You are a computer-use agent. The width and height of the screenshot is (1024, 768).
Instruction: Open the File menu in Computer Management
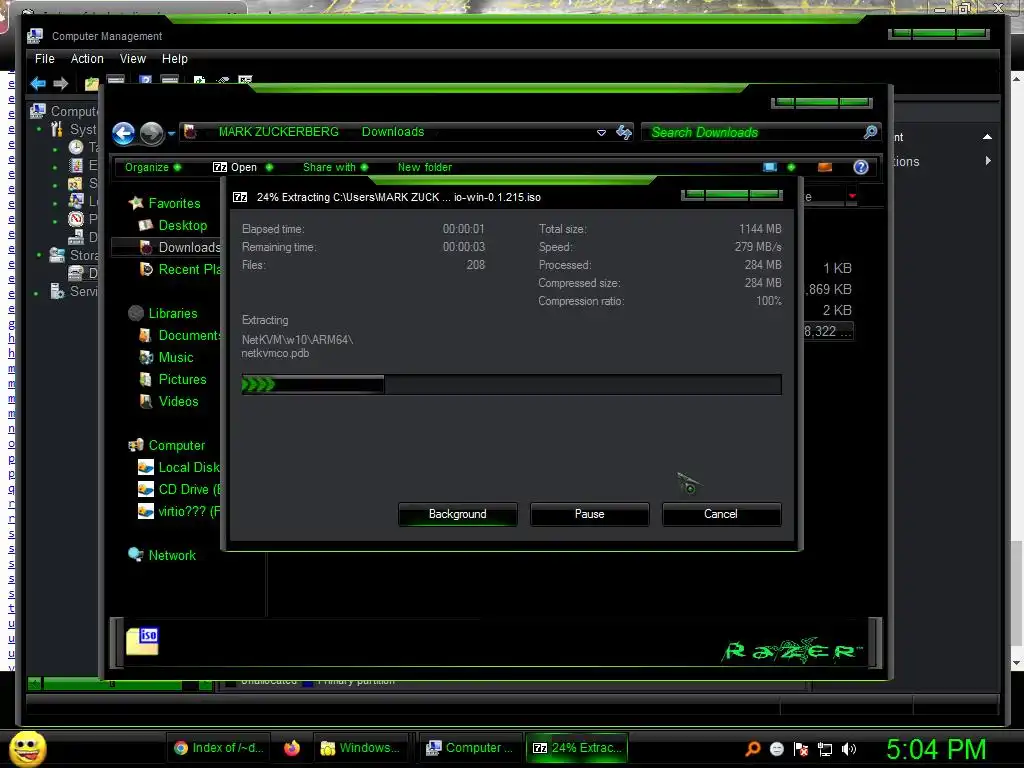[x=44, y=59]
